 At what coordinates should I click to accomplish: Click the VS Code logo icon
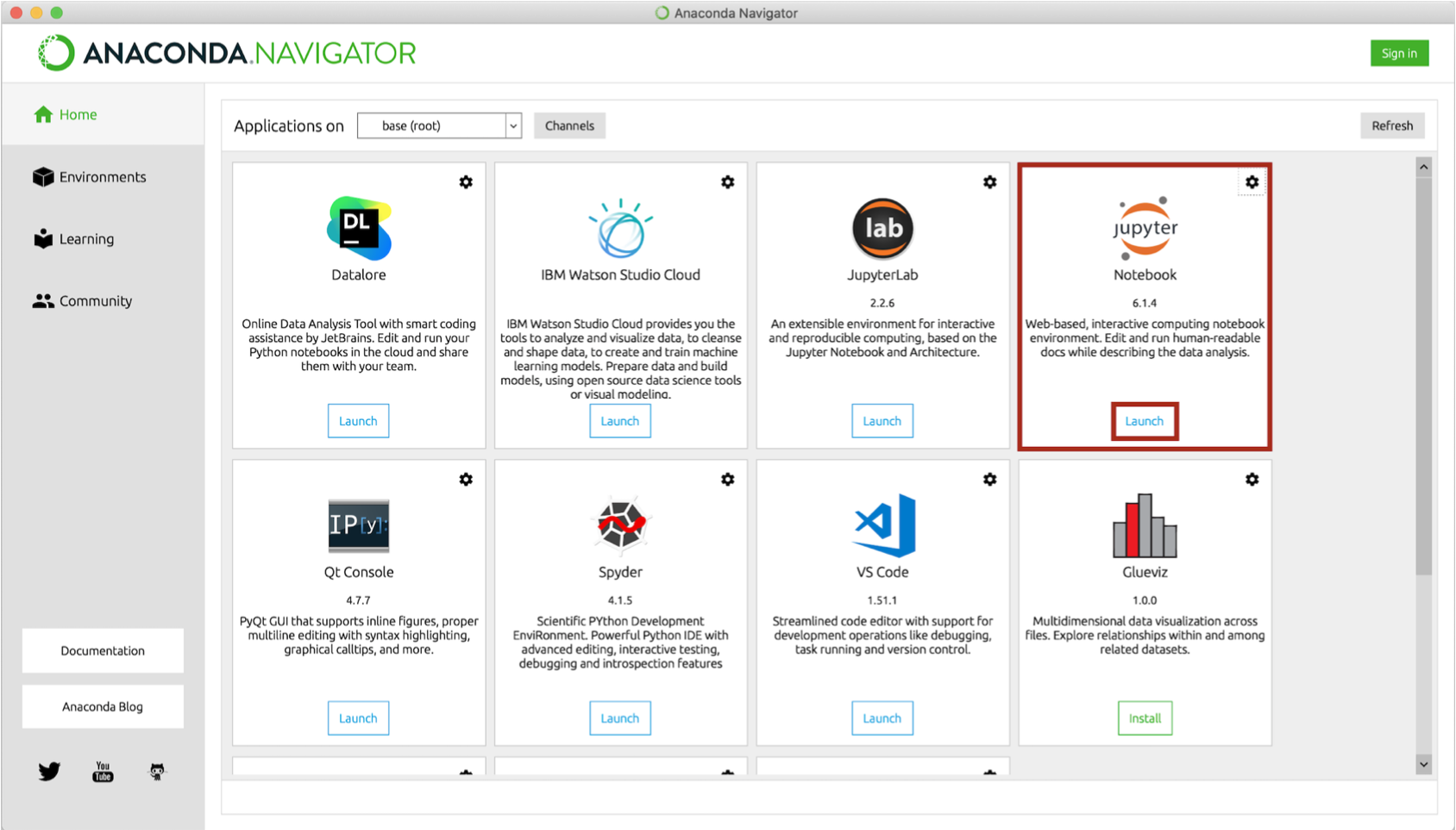tap(882, 525)
